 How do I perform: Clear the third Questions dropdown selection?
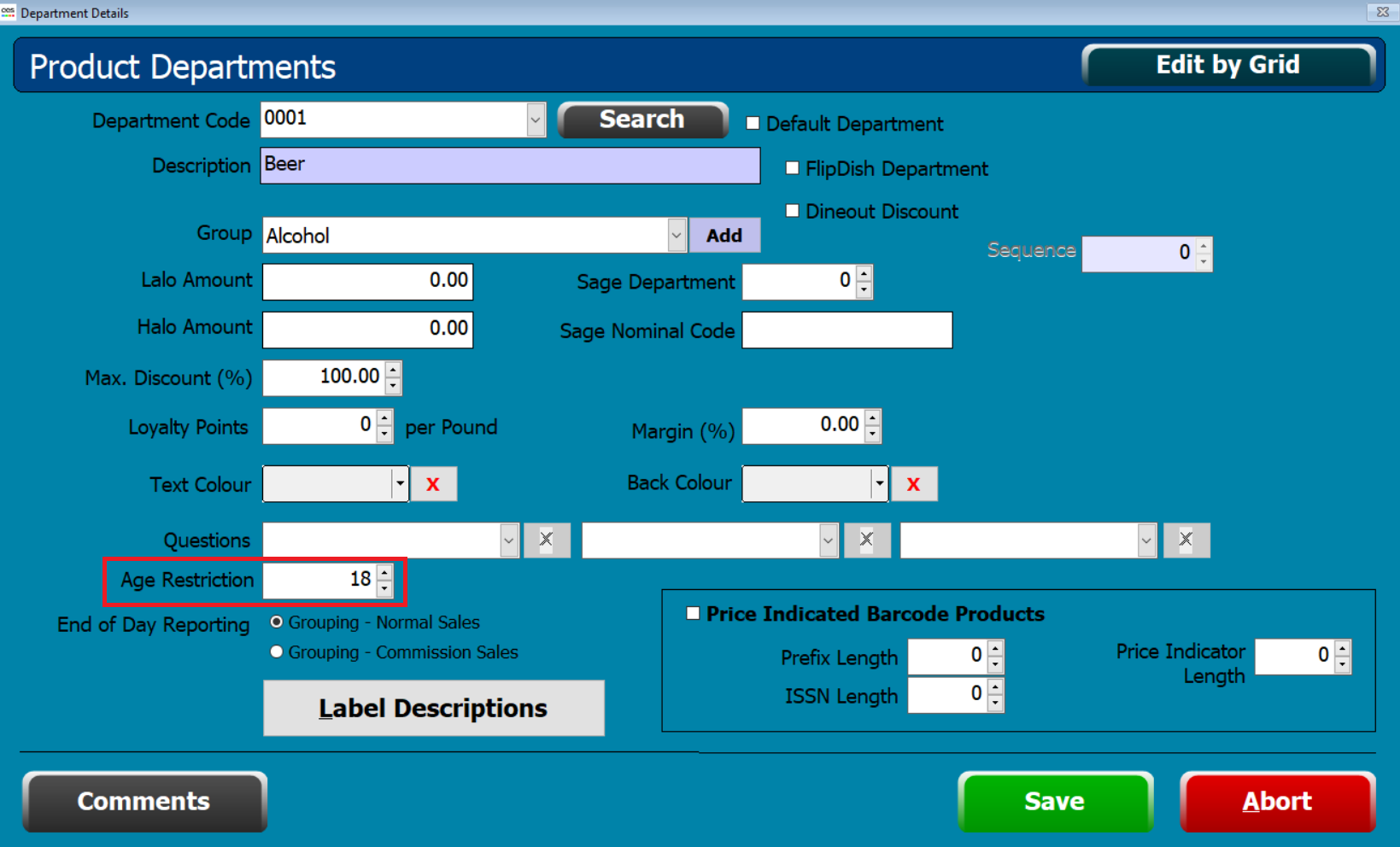click(1186, 540)
